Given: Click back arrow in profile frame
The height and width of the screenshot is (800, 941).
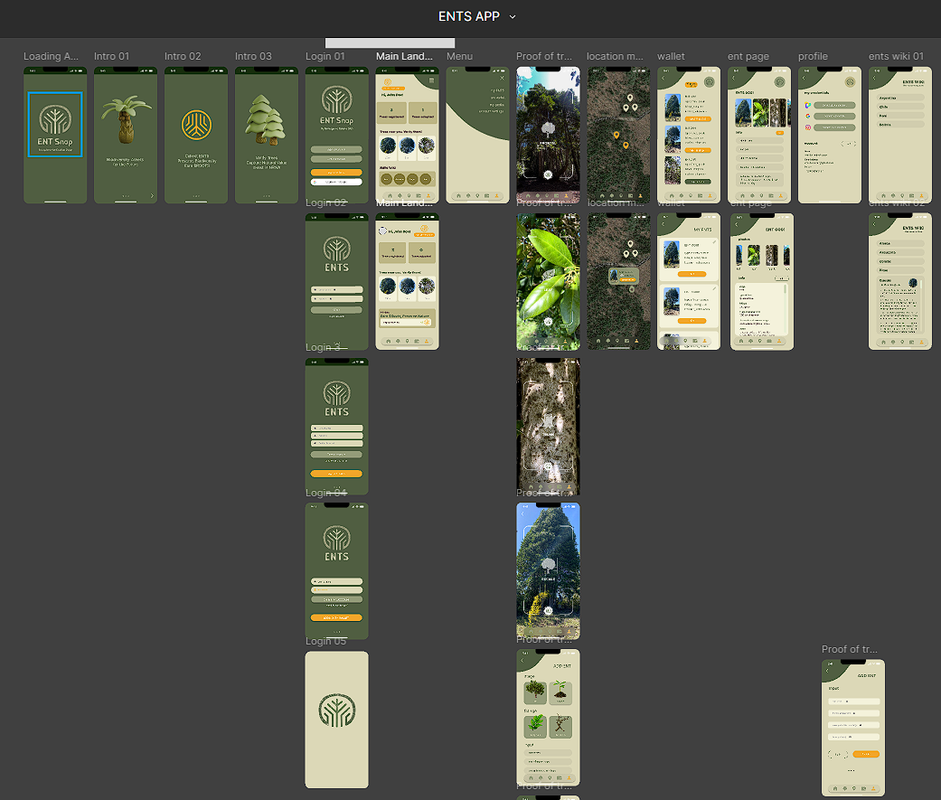Looking at the screenshot, I should (804, 78).
